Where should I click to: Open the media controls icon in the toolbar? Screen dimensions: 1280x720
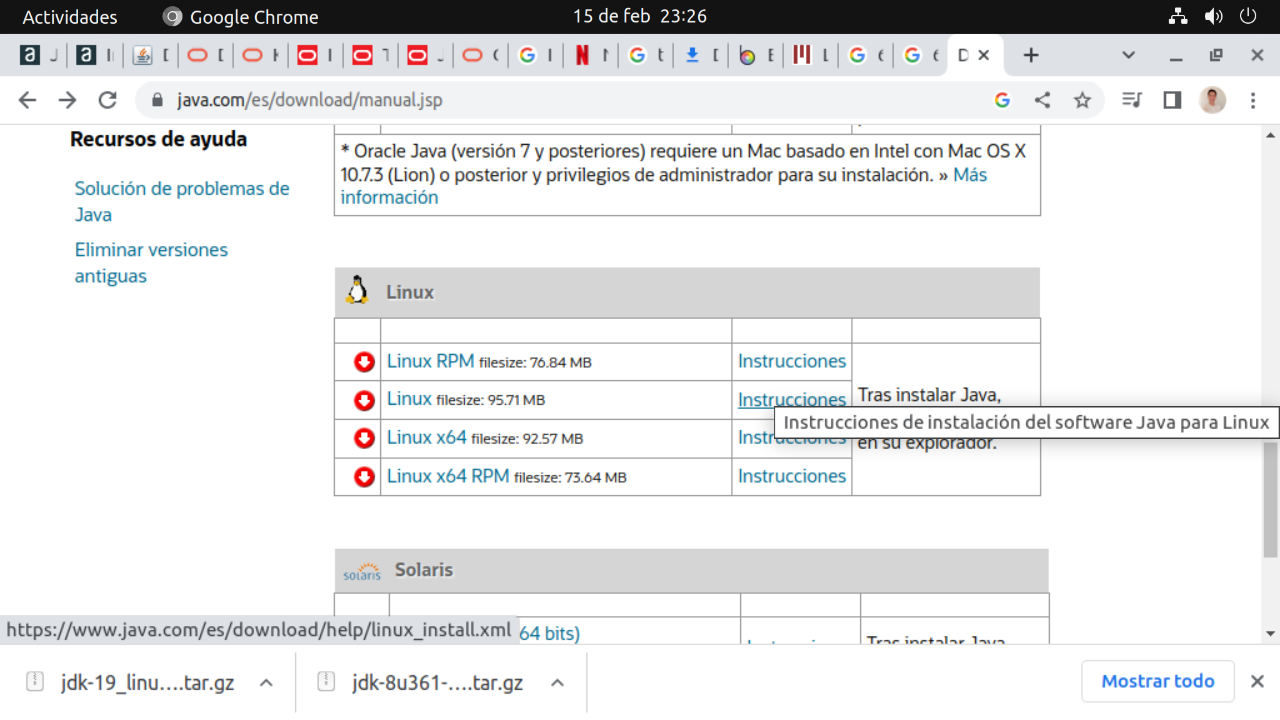click(x=1132, y=100)
